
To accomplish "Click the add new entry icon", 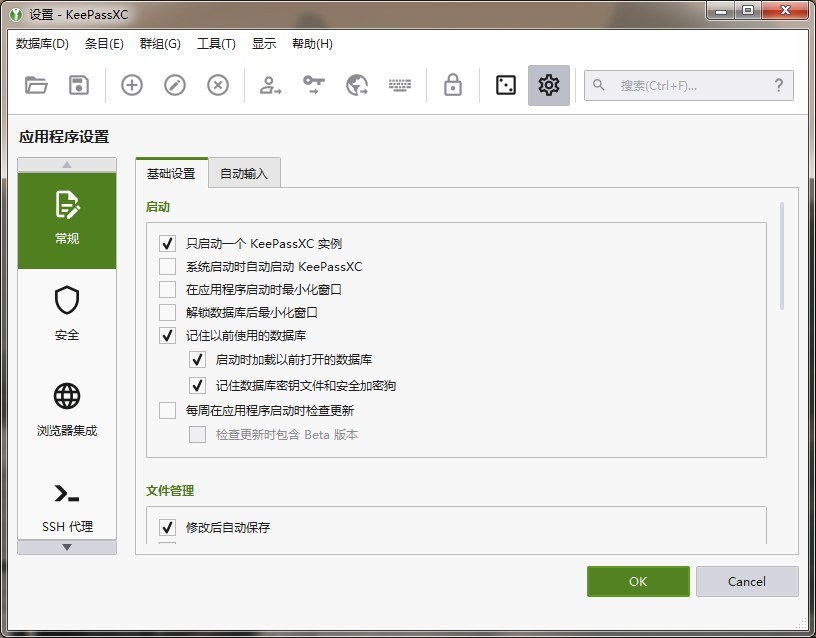I will tap(132, 85).
